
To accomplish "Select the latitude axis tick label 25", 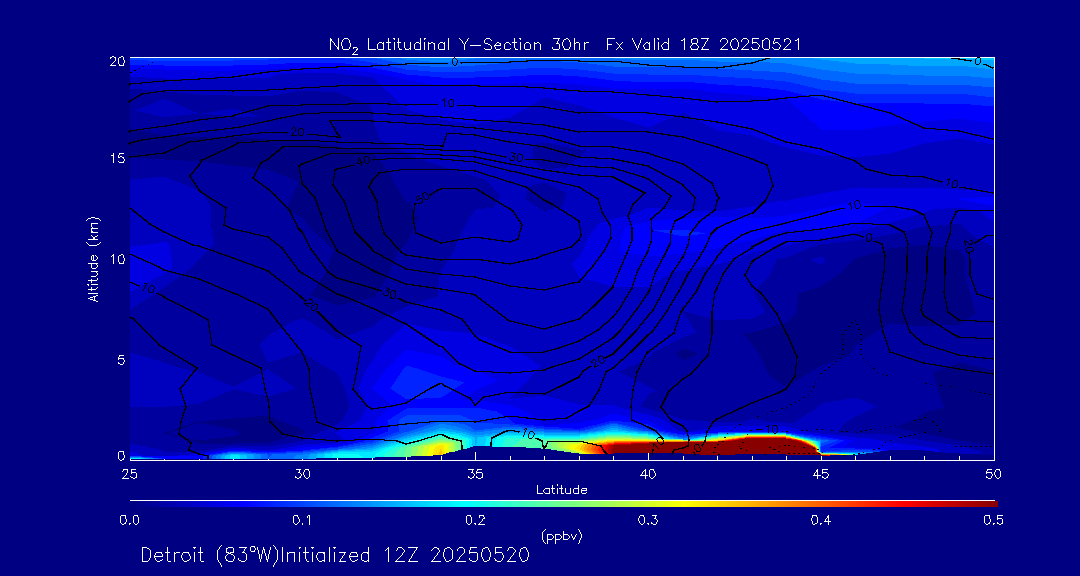I will tap(129, 474).
